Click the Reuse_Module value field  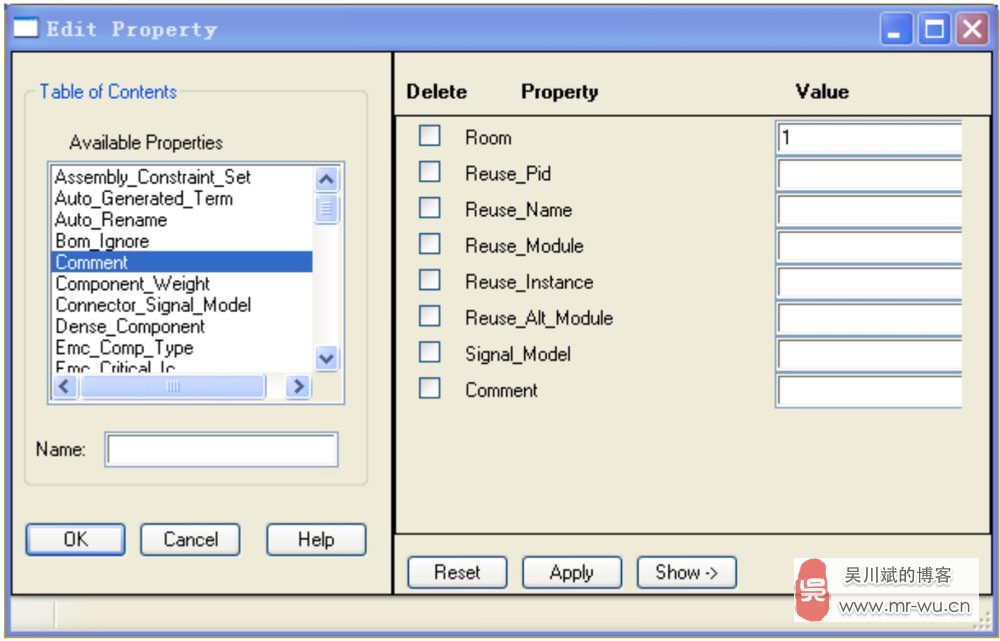point(869,246)
